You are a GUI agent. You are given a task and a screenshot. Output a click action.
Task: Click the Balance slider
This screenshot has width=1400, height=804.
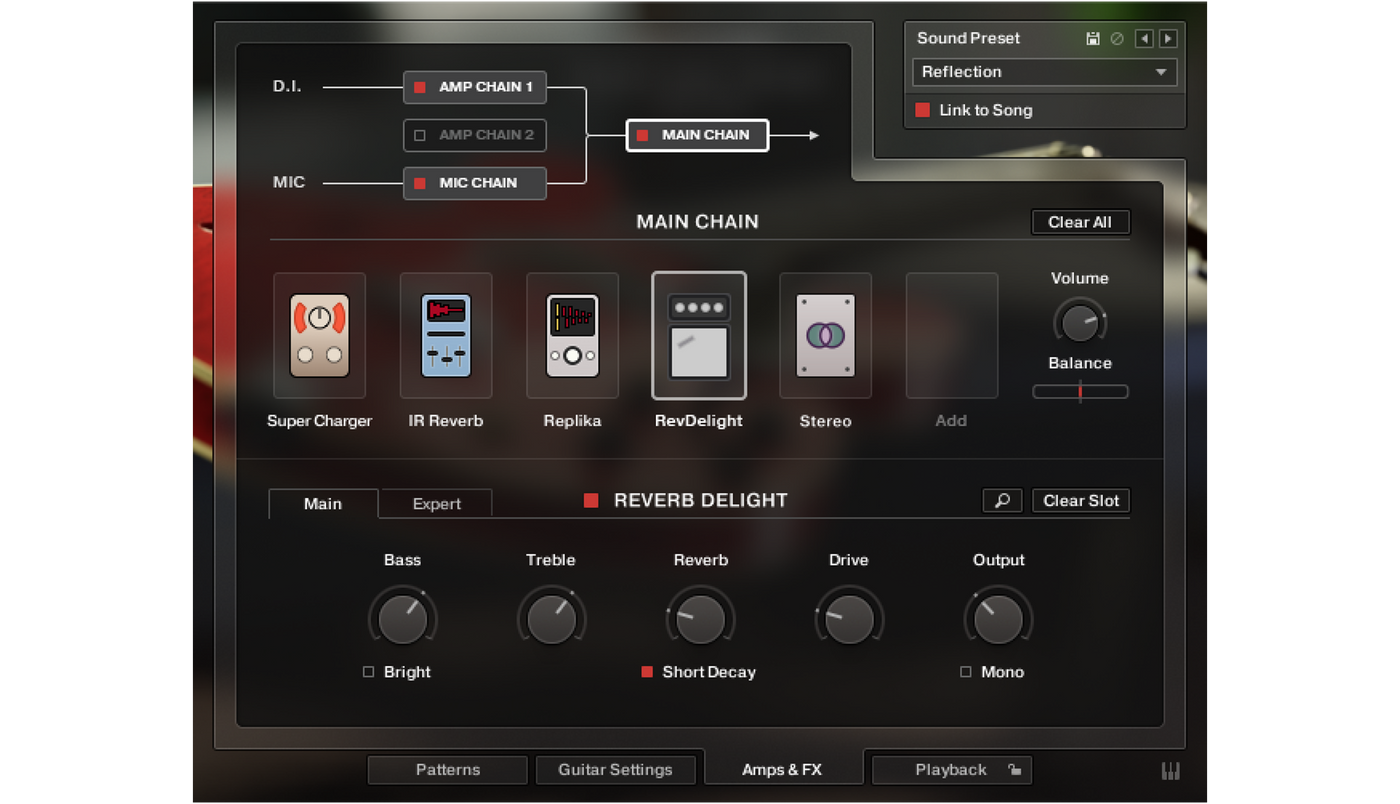(x=1080, y=392)
